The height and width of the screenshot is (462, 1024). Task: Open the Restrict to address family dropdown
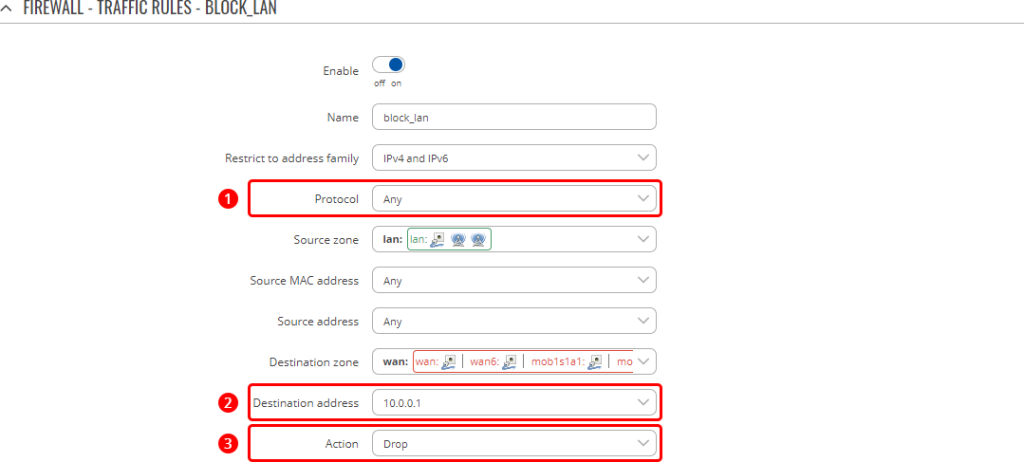tap(514, 158)
